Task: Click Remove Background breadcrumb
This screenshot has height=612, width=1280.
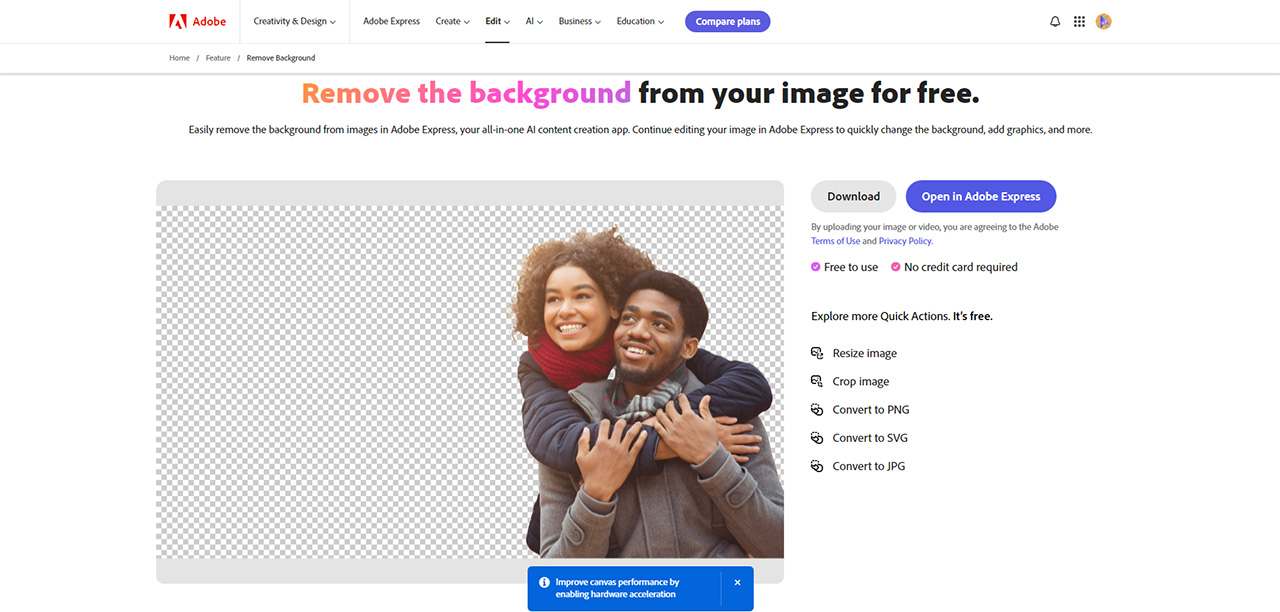Action: coord(281,58)
